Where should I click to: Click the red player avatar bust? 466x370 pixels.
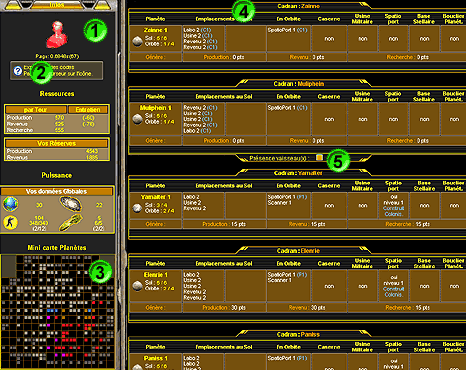click(x=57, y=35)
